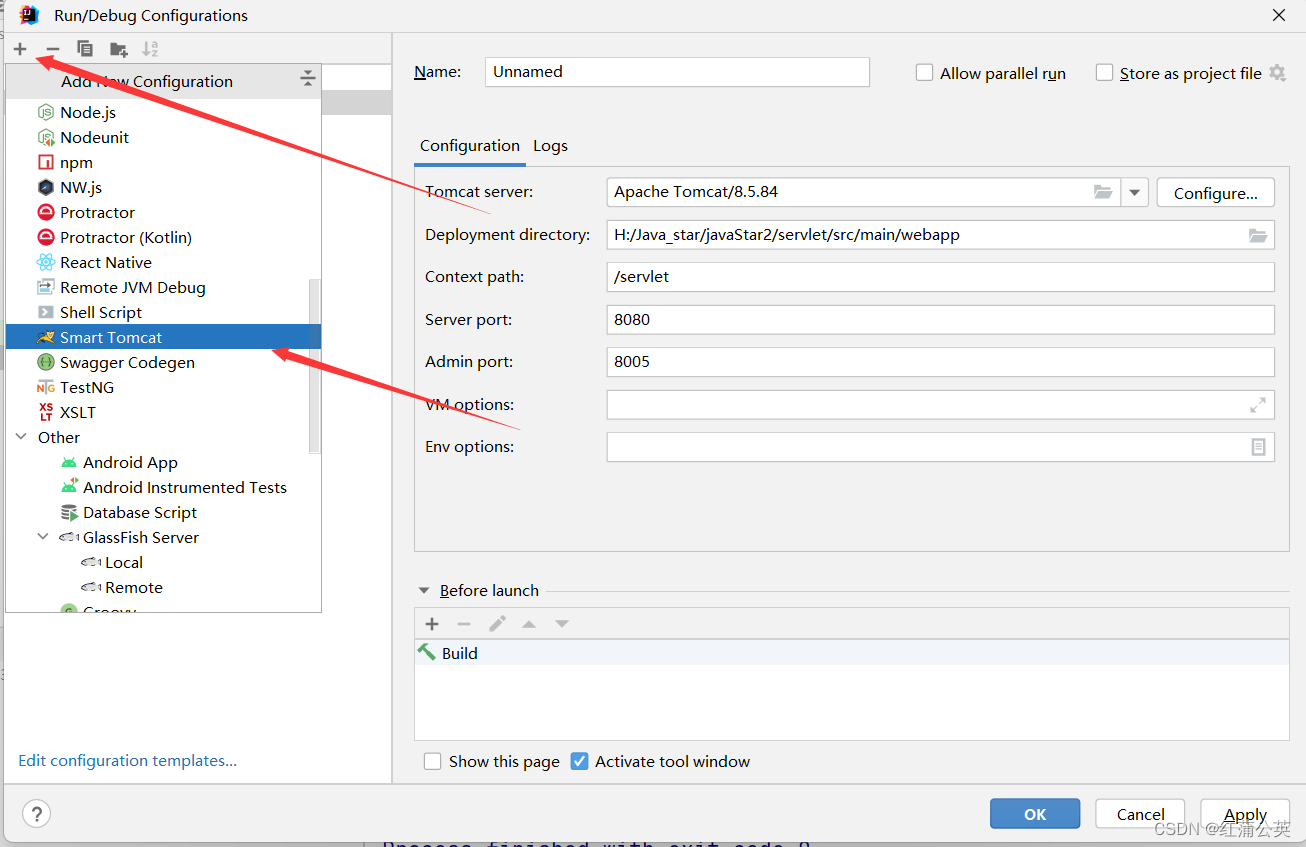Viewport: 1306px width, 847px height.
Task: Open the Help question mark button
Action: click(36, 814)
